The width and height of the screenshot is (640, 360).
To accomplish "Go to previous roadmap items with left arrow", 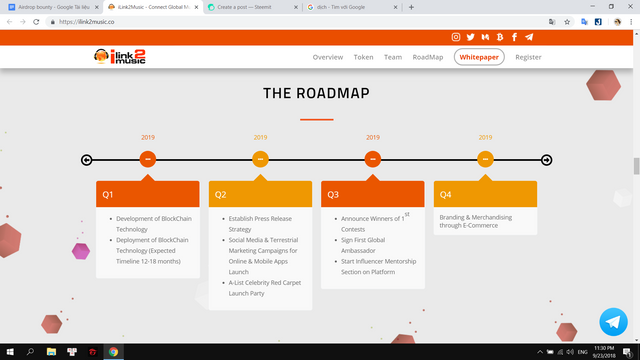I will [86, 160].
